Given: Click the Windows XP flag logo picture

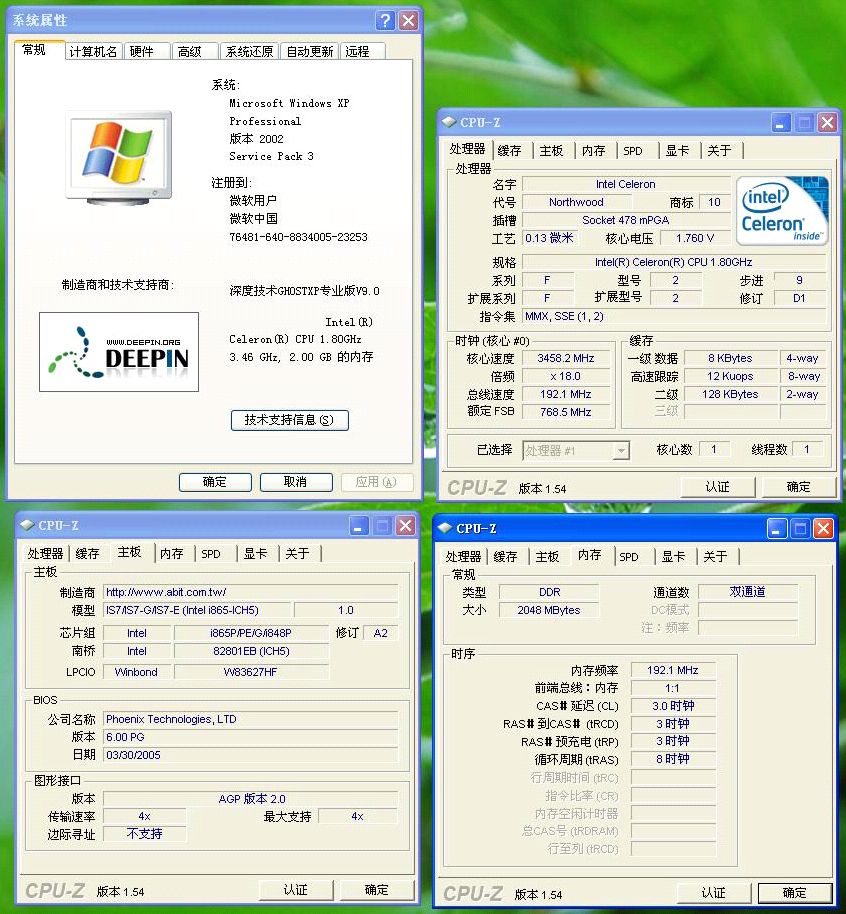Looking at the screenshot, I should (x=118, y=150).
